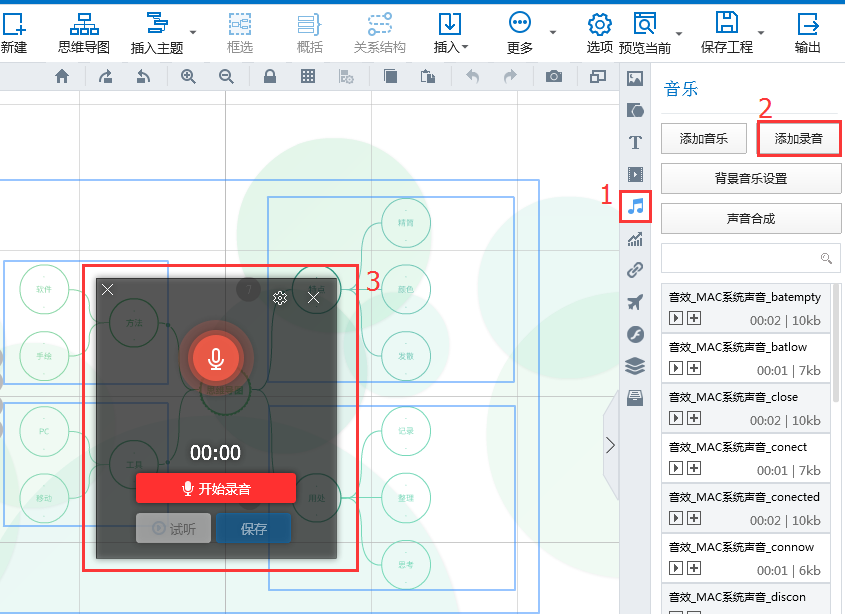
Task: Open recording settings gear in the dialog
Action: [280, 298]
